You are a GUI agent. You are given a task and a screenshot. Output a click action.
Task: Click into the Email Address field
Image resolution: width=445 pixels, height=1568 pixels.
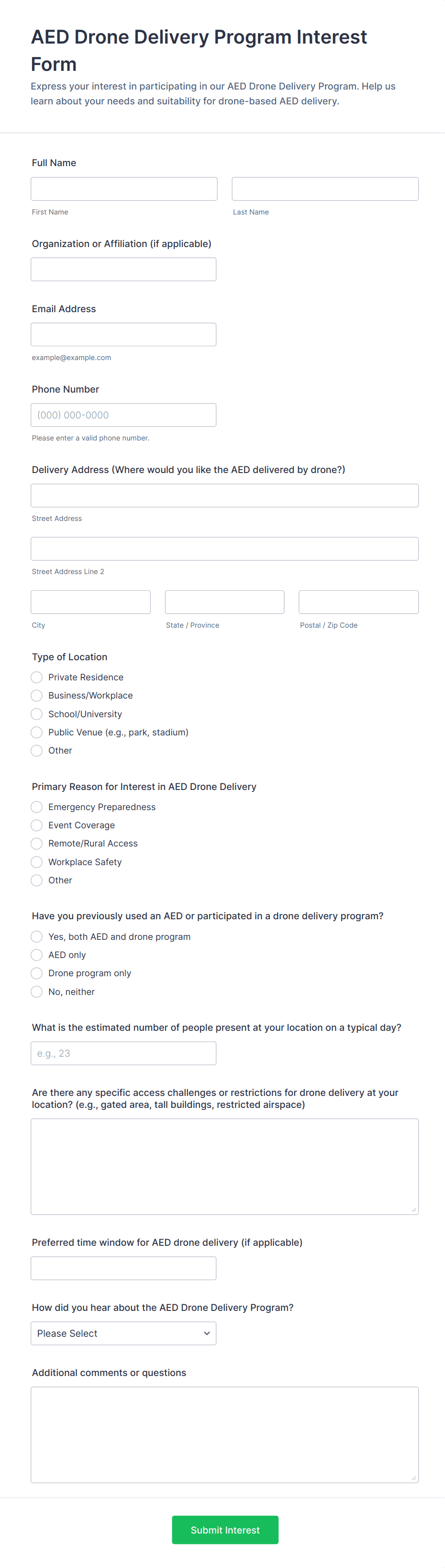tap(123, 334)
